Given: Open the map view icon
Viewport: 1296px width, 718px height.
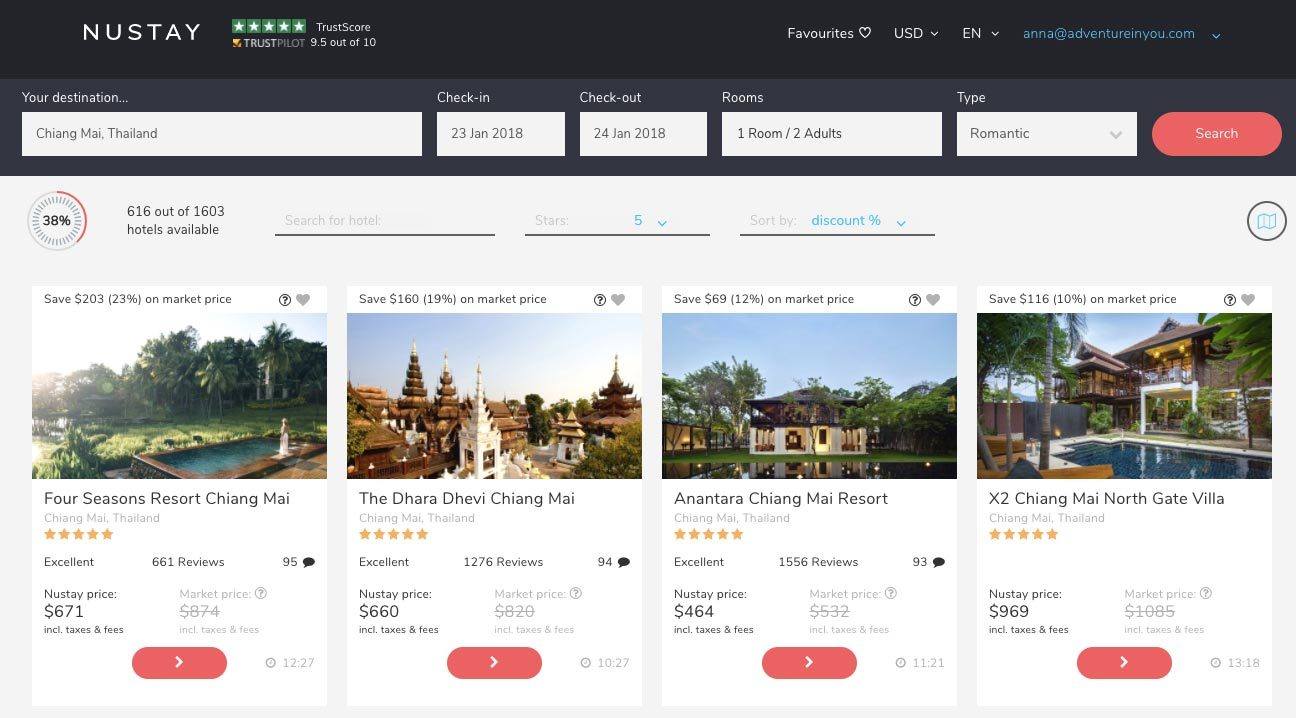Looking at the screenshot, I should (1266, 220).
